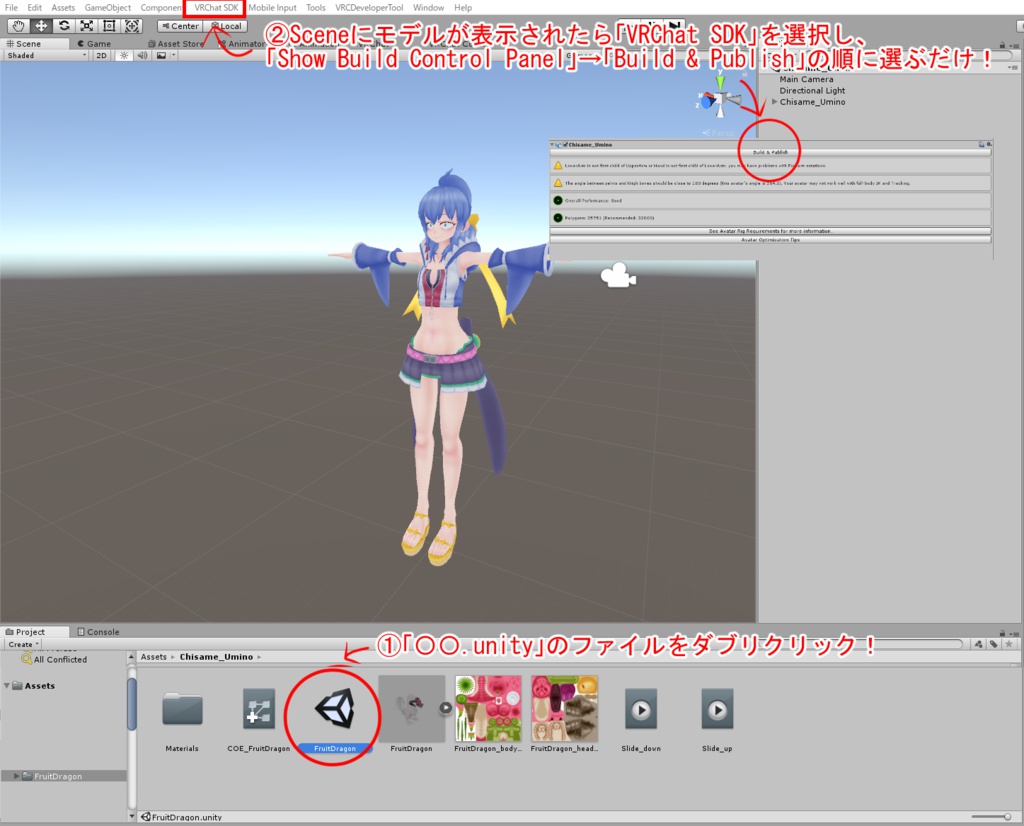Click the scene orientation gizmo cube
Viewport: 1024px width, 826px height.
tap(720, 100)
